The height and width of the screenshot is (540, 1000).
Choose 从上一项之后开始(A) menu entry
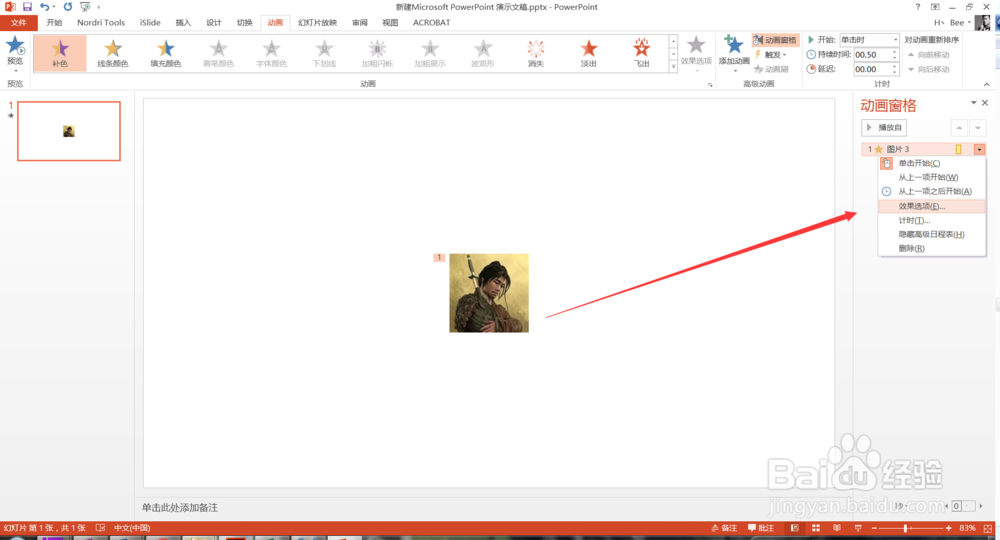pyautogui.click(x=932, y=191)
